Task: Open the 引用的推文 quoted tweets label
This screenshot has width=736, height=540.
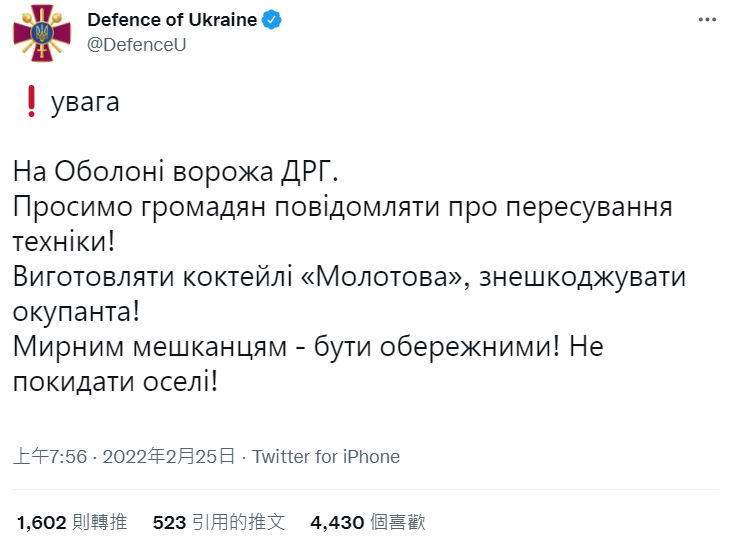Action: pyautogui.click(x=238, y=522)
